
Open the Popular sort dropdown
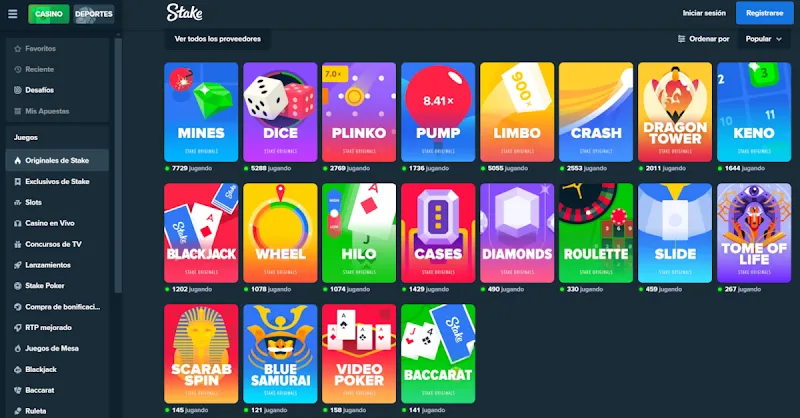pos(764,39)
